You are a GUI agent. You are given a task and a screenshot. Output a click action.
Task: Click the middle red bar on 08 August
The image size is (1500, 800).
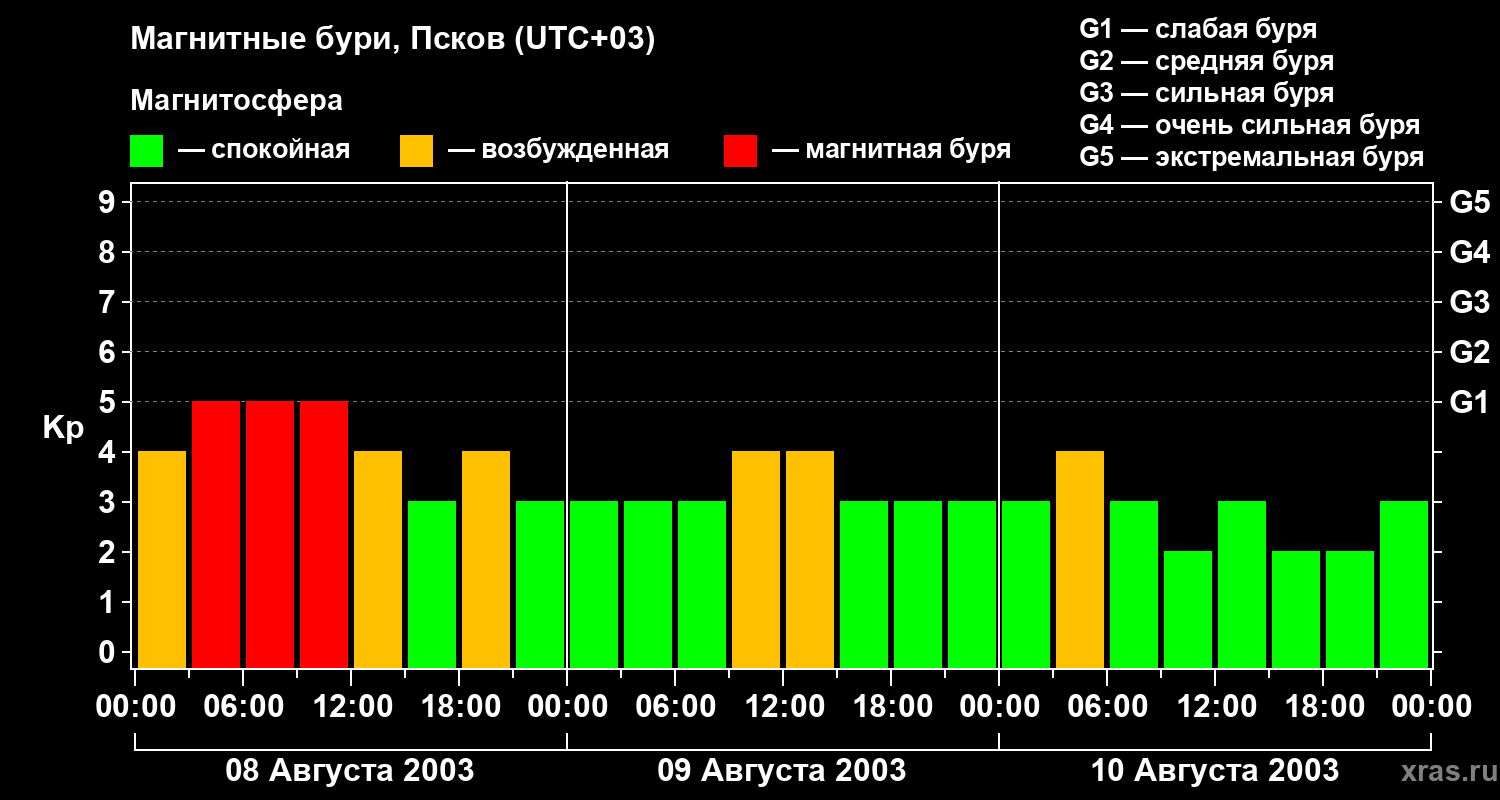270,534
